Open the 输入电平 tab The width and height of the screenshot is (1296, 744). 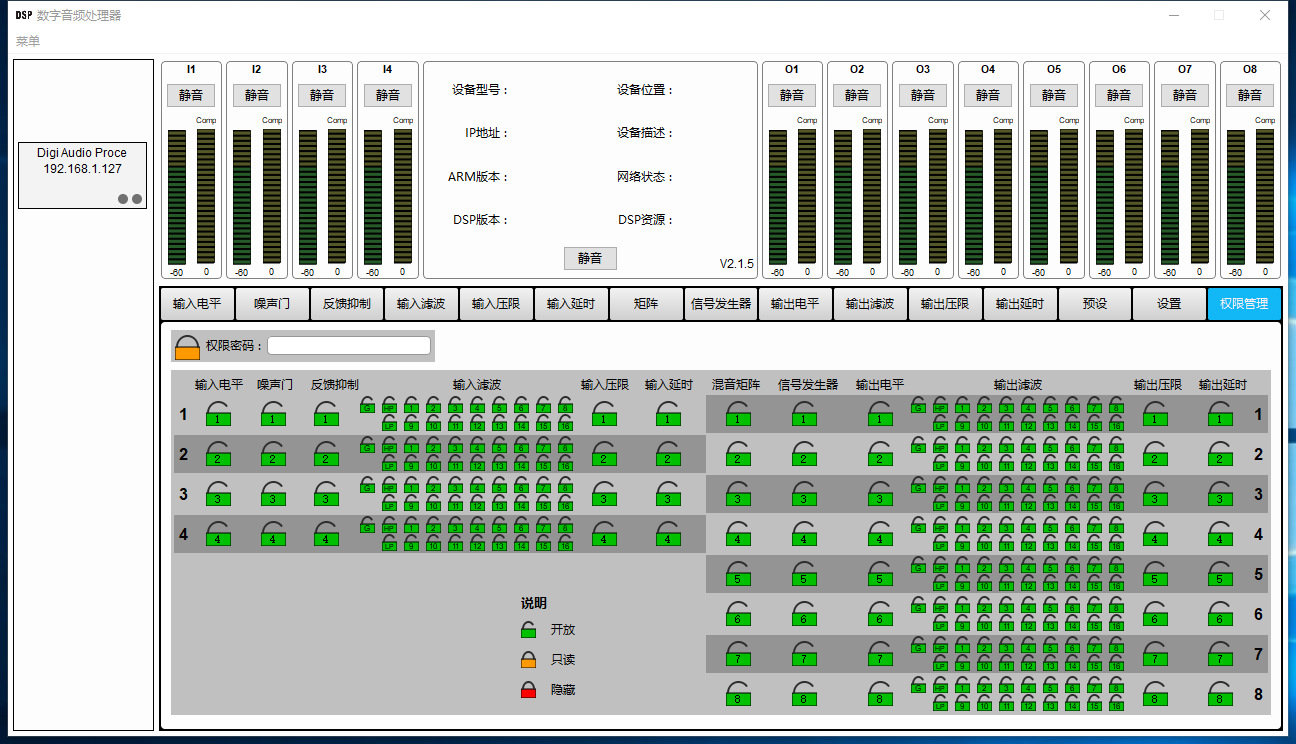click(197, 304)
